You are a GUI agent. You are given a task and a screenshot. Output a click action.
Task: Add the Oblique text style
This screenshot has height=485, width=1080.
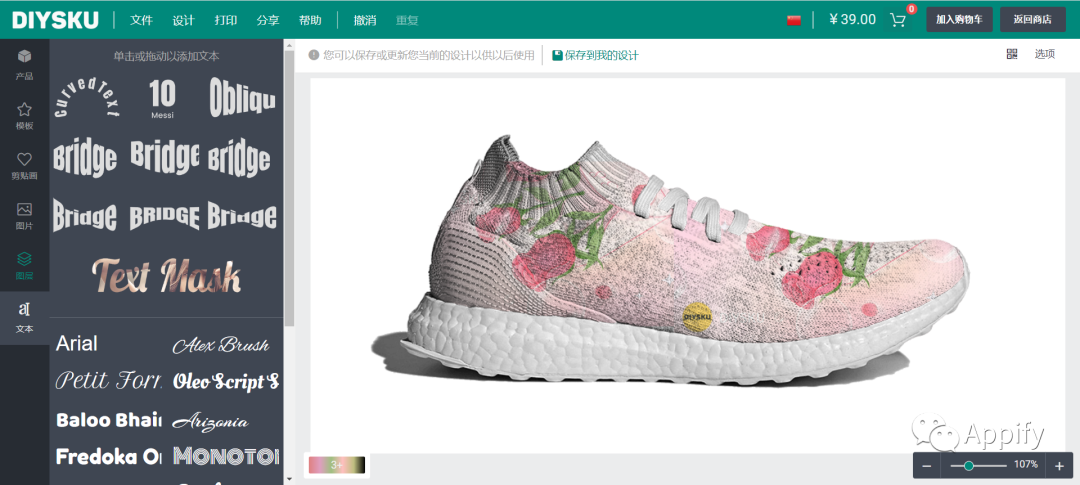coord(242,97)
